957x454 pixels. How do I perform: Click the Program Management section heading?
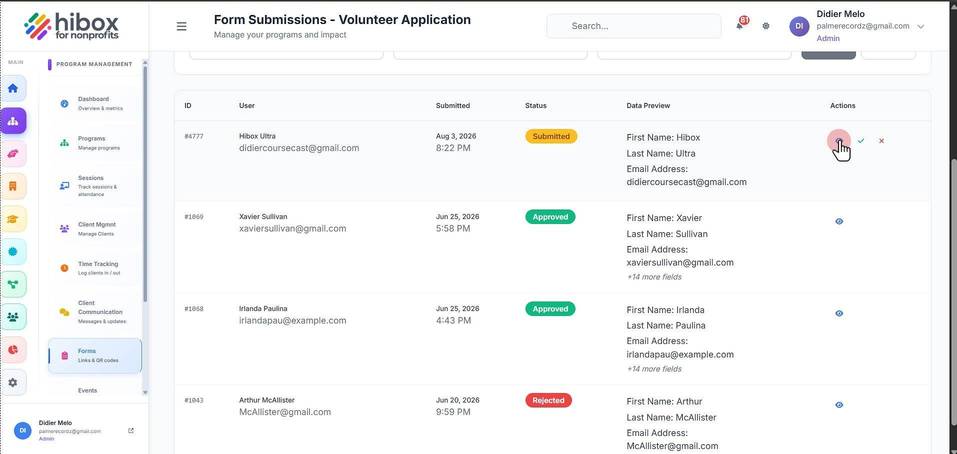(x=94, y=64)
